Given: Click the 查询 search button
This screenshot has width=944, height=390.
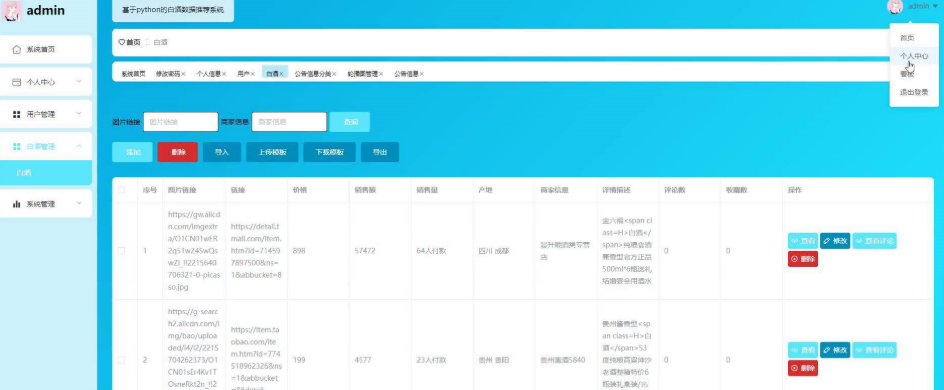Looking at the screenshot, I should click(350, 122).
